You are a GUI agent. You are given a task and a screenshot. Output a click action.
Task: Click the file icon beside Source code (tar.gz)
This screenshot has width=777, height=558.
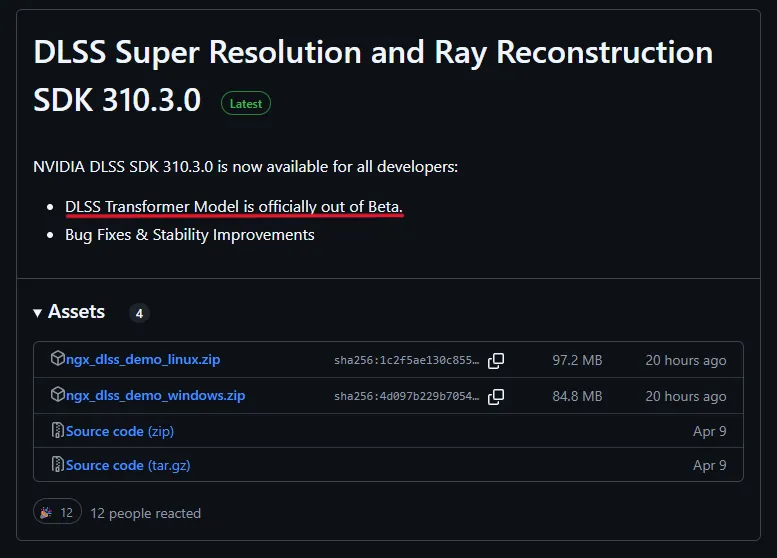pyautogui.click(x=57, y=465)
